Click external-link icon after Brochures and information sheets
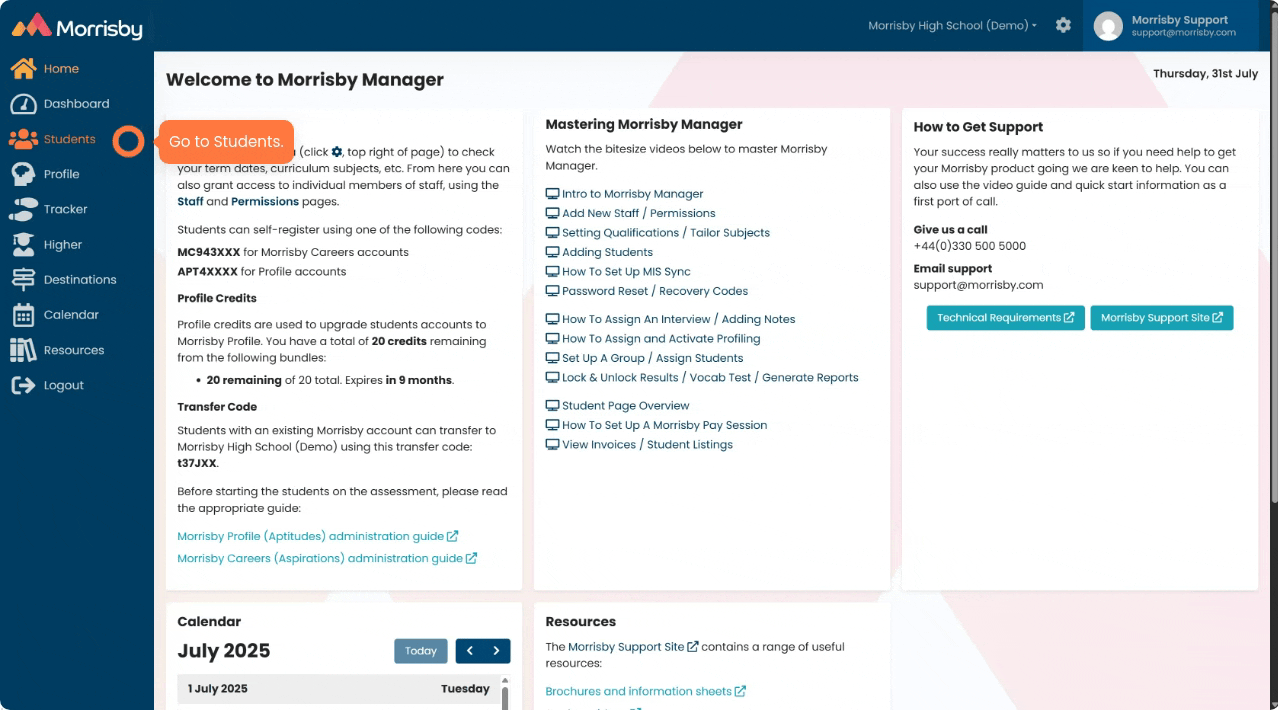 (741, 691)
